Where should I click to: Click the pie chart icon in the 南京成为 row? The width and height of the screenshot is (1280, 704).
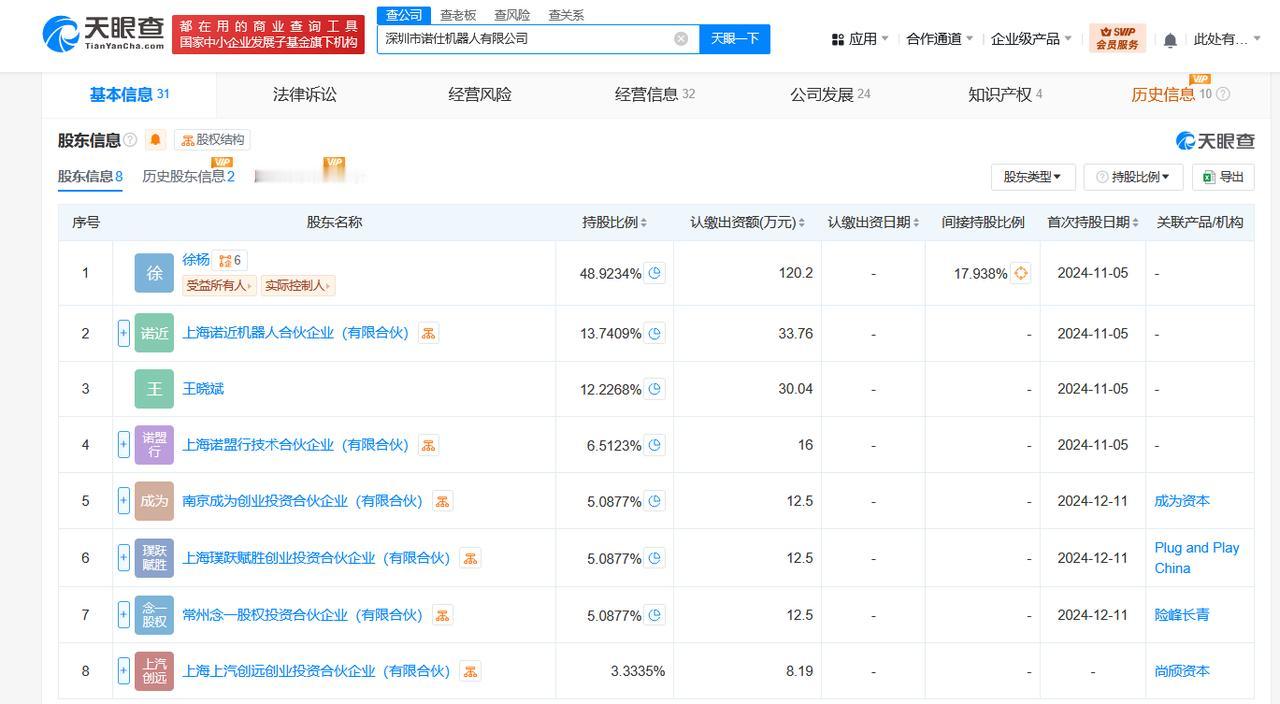click(x=655, y=501)
